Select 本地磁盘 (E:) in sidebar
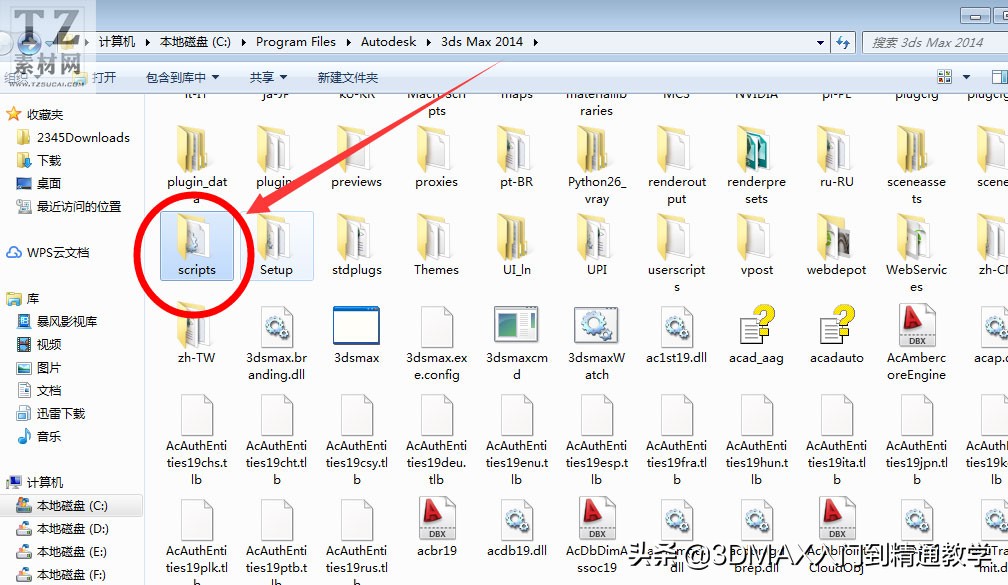Viewport: 1008px width, 585px height. [x=62, y=552]
